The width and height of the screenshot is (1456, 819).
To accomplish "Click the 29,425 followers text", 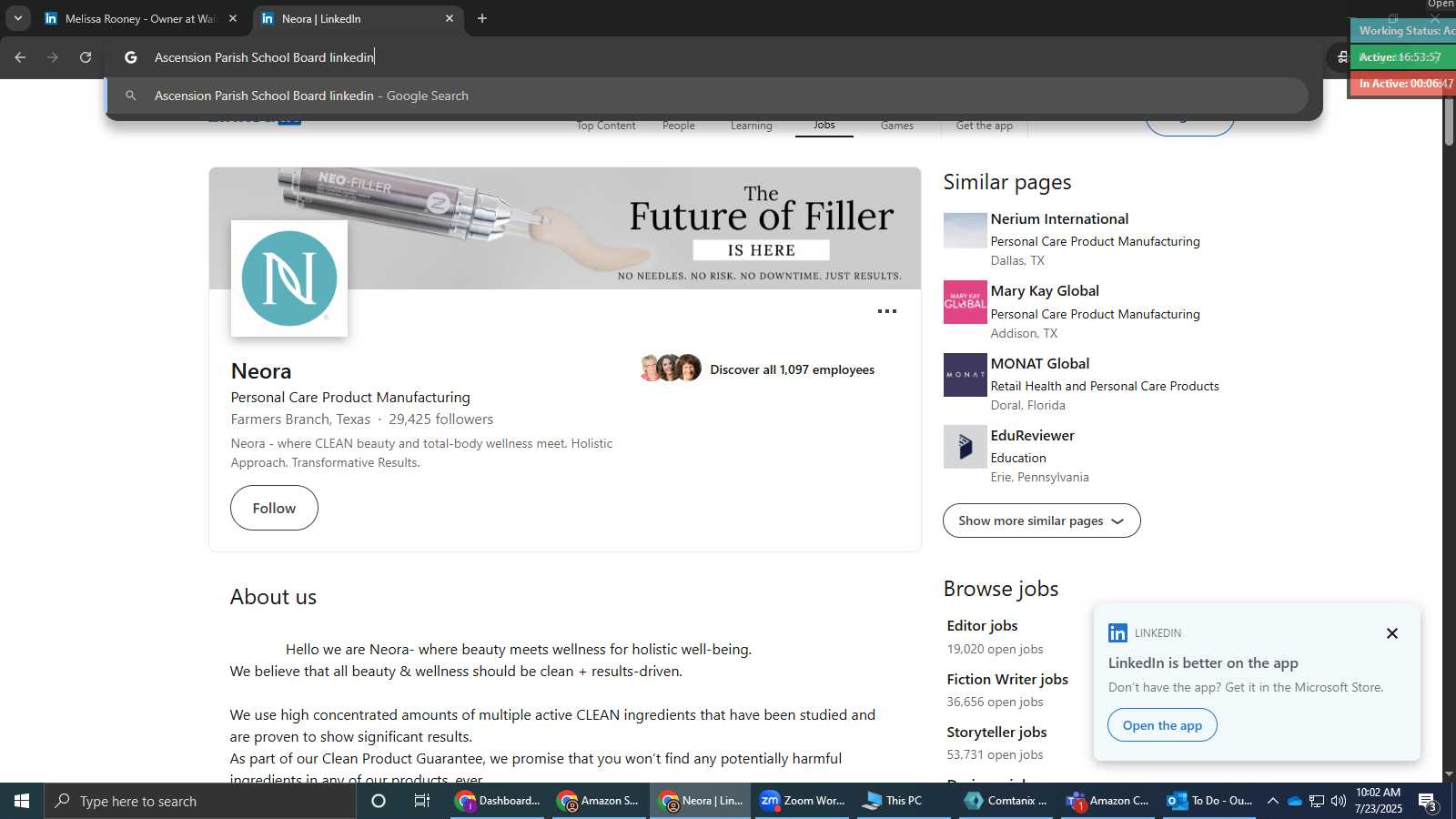I will 441,420.
